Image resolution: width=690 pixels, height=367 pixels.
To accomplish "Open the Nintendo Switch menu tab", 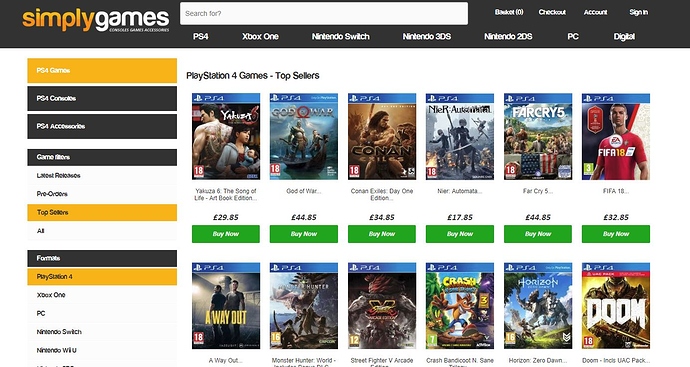I will 341,37.
